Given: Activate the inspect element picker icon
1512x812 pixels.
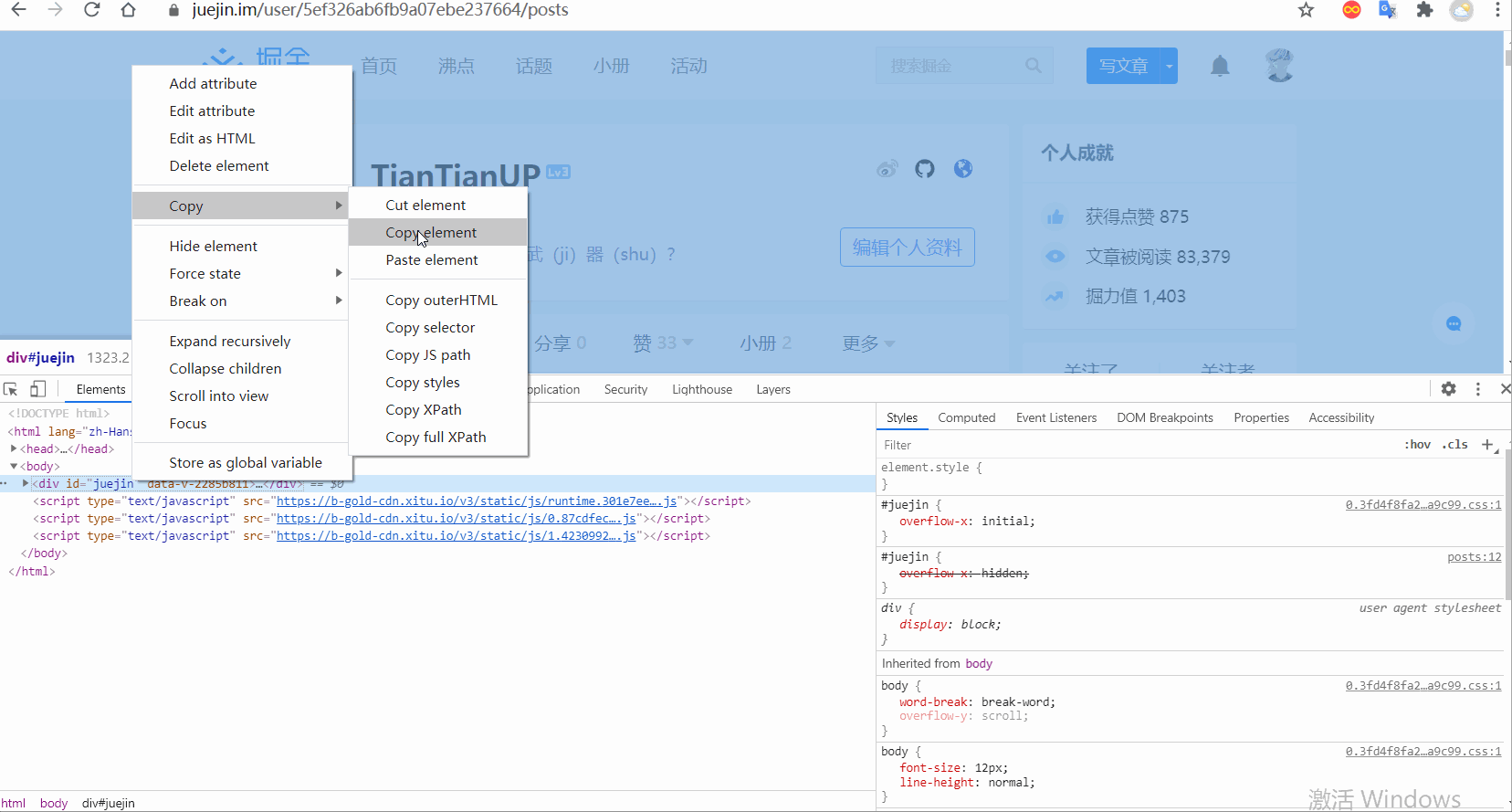Looking at the screenshot, I should coord(11,389).
